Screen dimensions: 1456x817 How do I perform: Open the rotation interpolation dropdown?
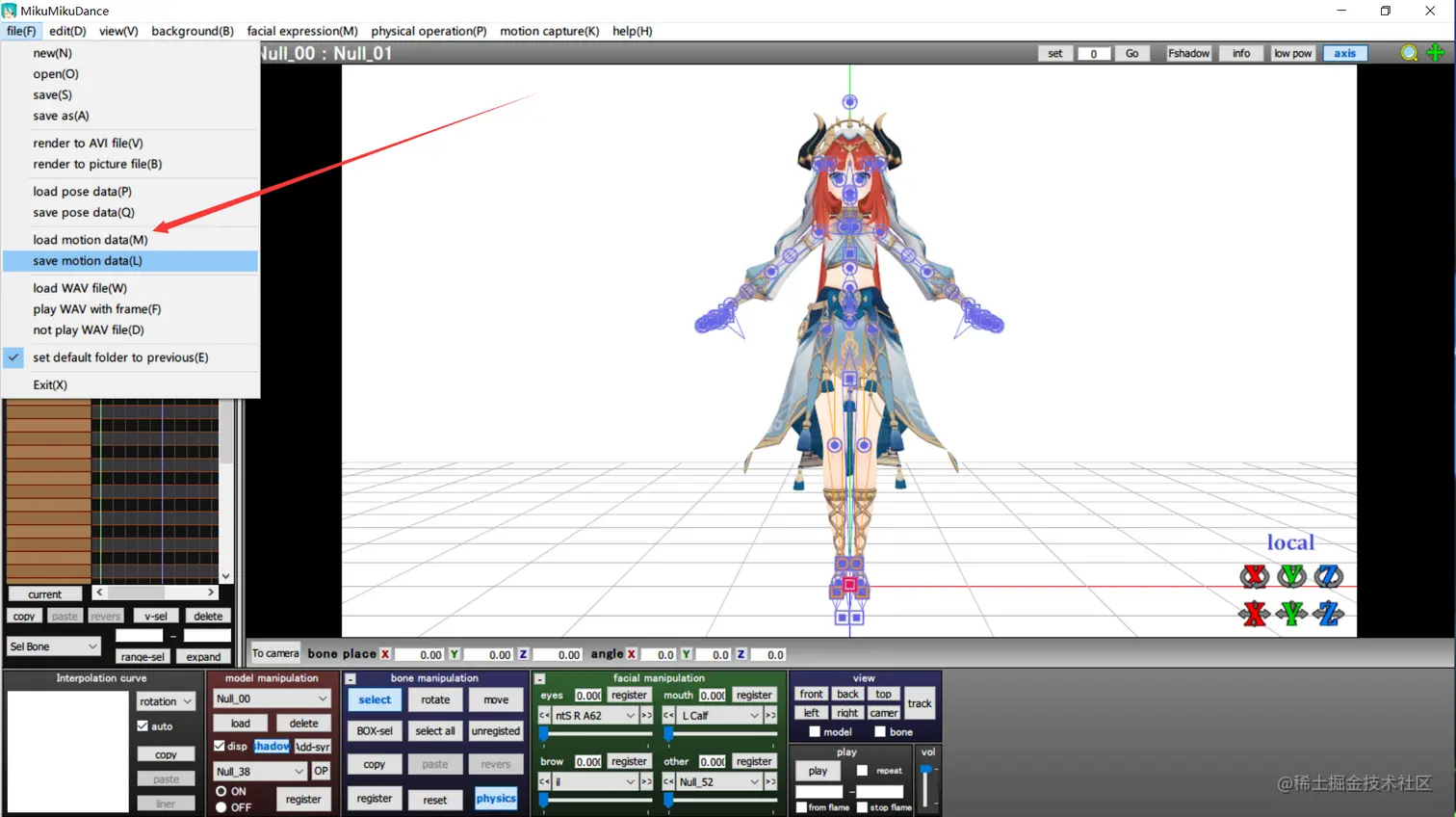point(166,701)
